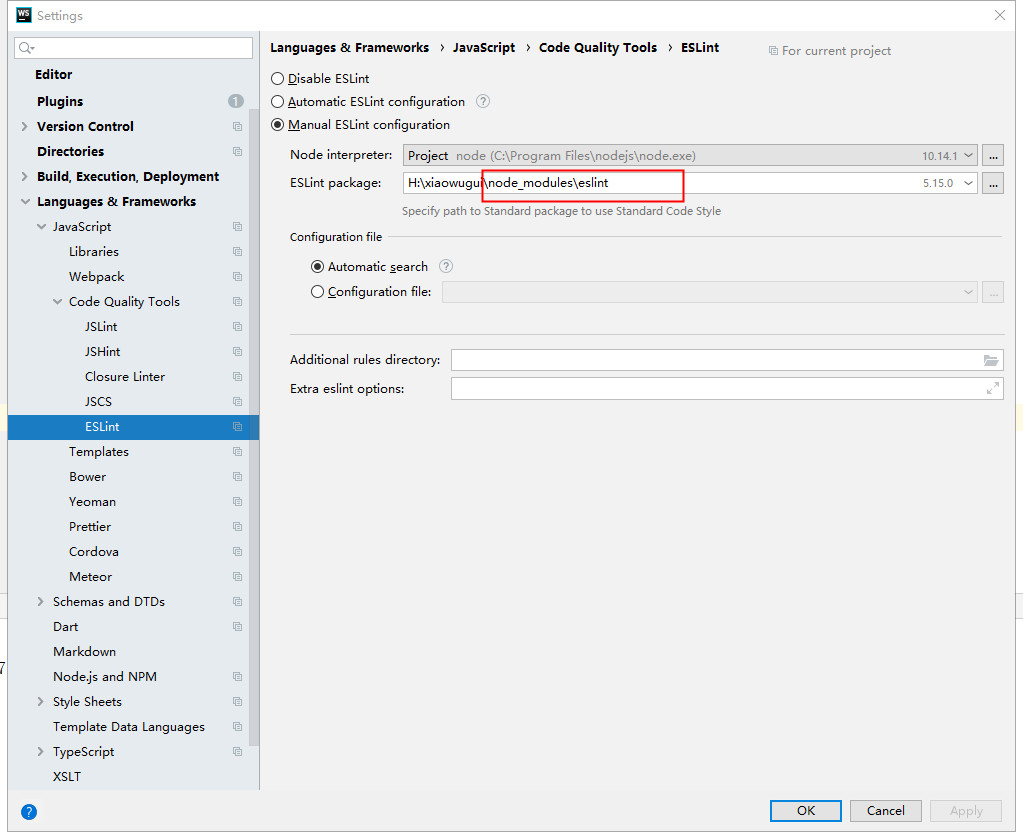The height and width of the screenshot is (839, 1023).
Task: Expand the Build, Execution, Deployment group
Action: click(25, 176)
